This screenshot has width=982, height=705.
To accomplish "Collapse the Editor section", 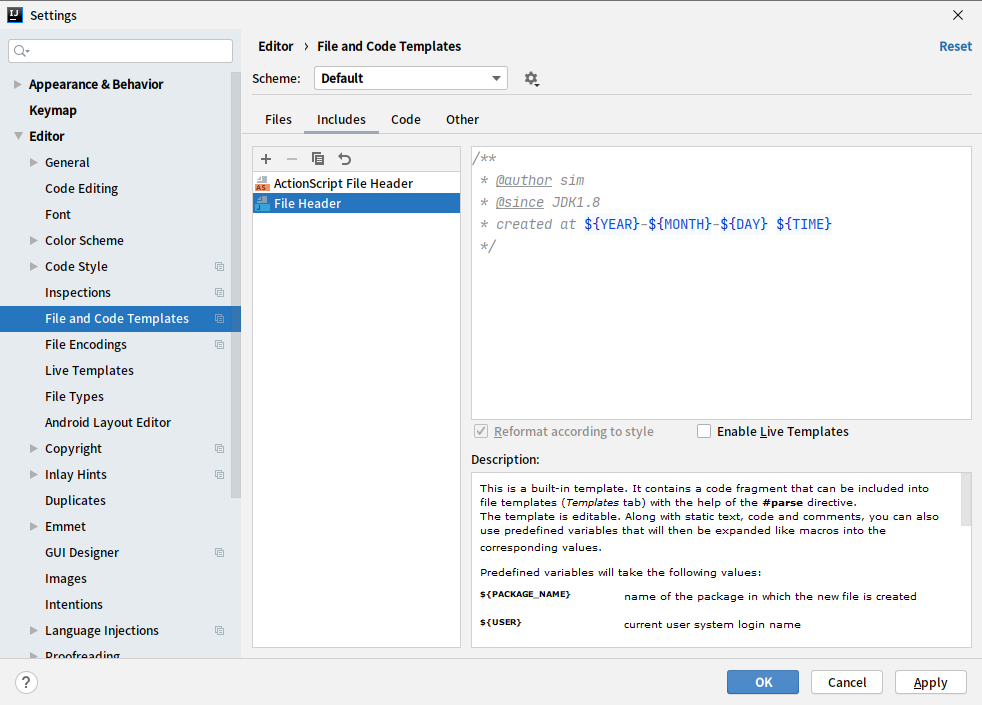I will point(18,136).
